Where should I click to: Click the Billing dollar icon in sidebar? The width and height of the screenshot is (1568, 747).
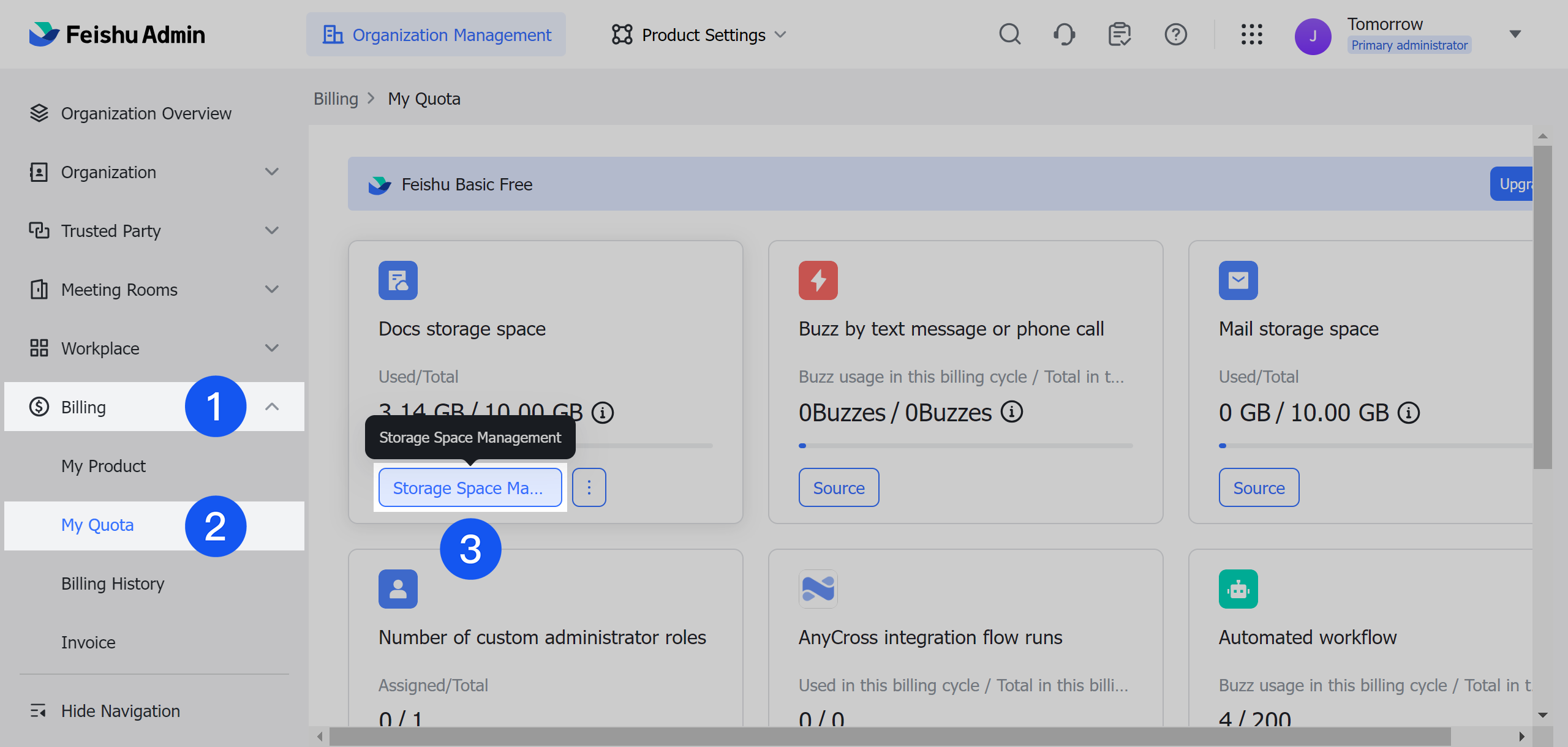[x=39, y=407]
